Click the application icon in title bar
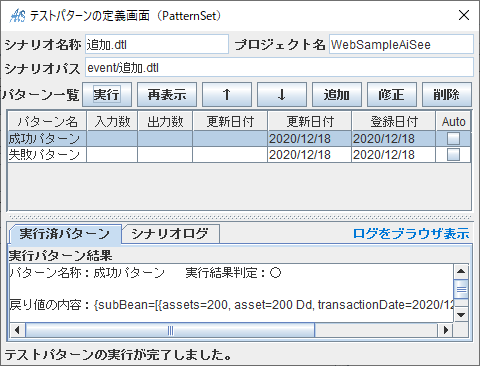480x366 pixels. (x=17, y=15)
